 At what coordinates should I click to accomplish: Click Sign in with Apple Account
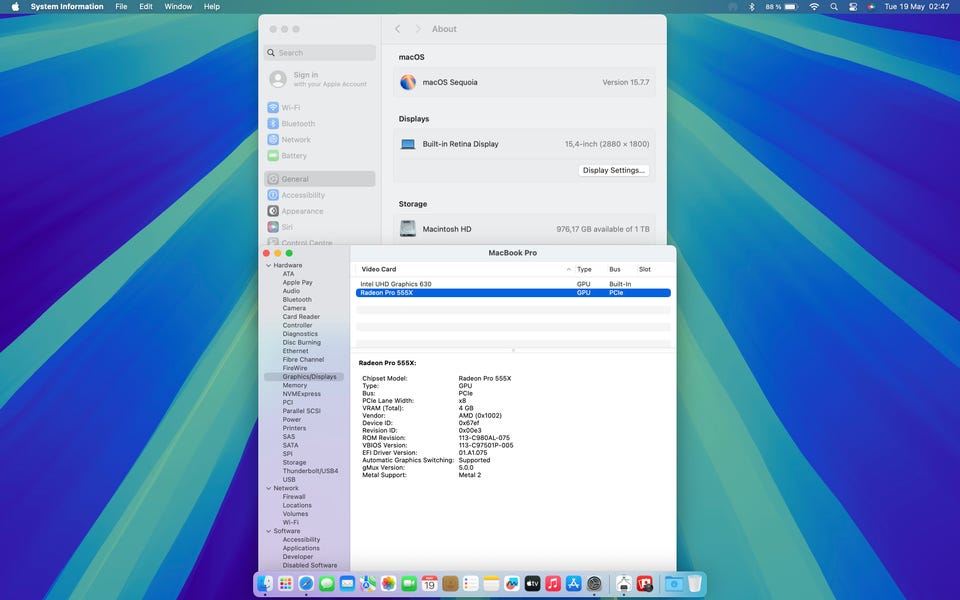pos(320,79)
